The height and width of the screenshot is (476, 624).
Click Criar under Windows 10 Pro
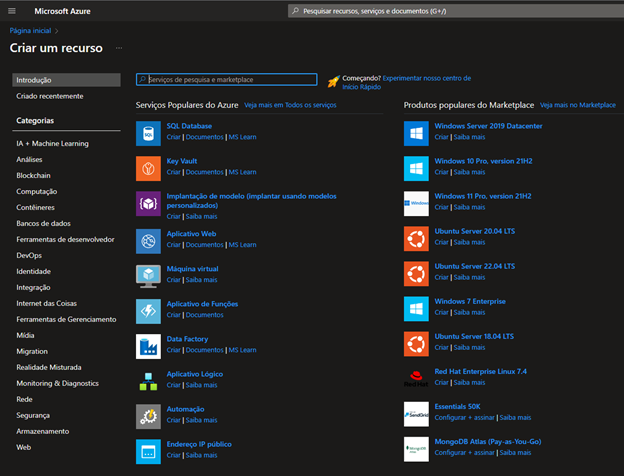pos(441,172)
